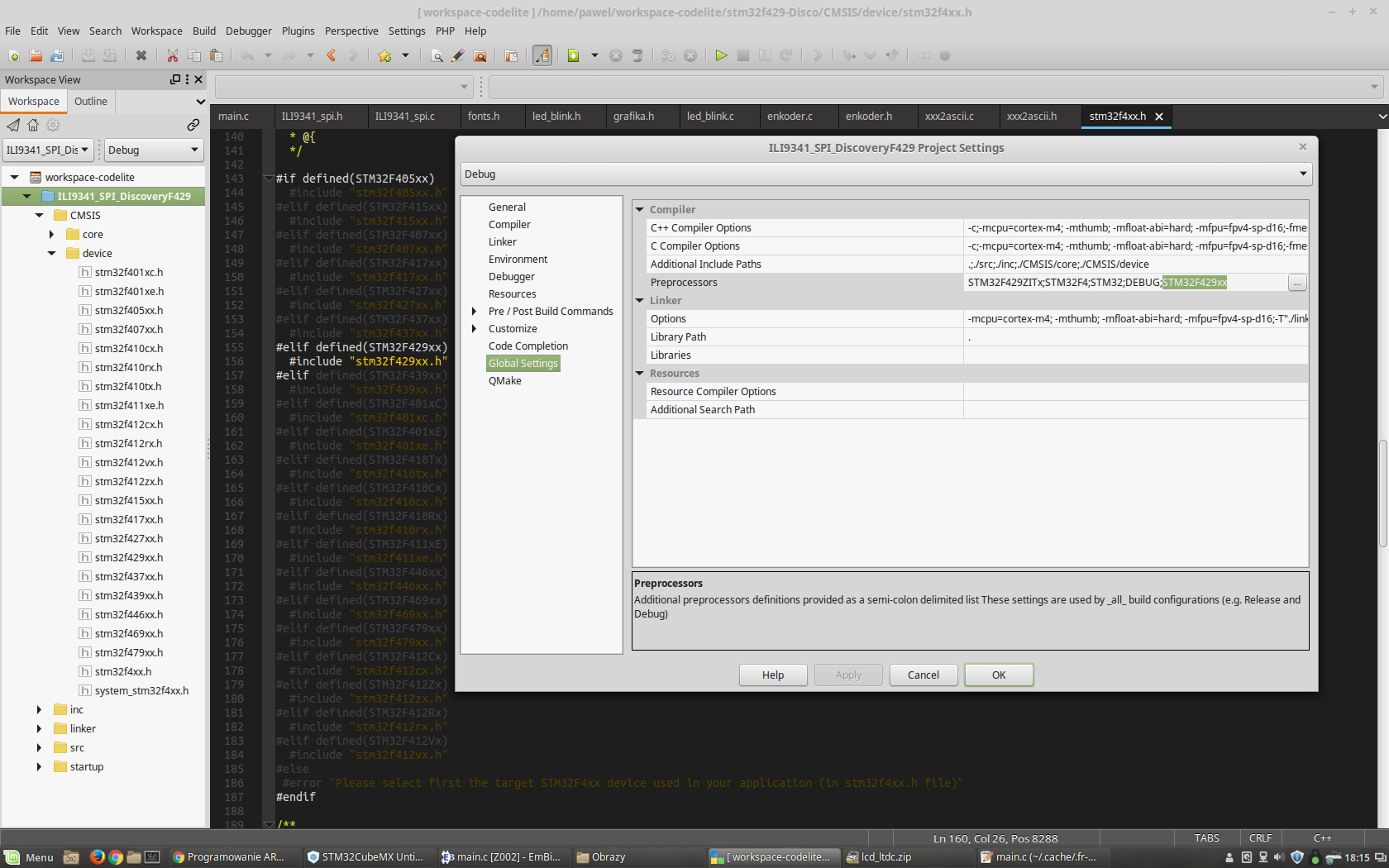Click the OK button in Project Settings
Screen dimensions: 1389x868
click(998, 675)
